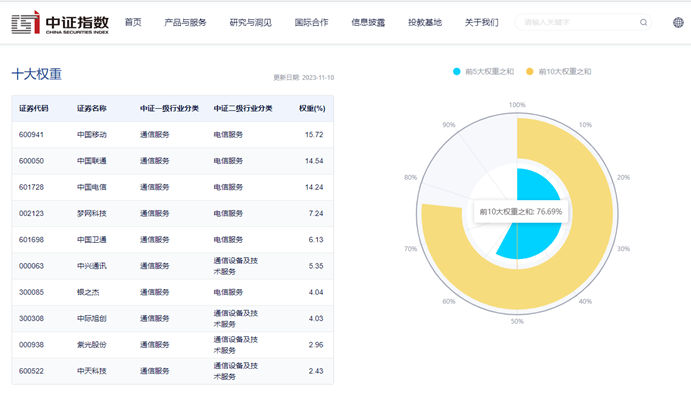Select security code 300085
The height and width of the screenshot is (394, 691).
[31, 292]
